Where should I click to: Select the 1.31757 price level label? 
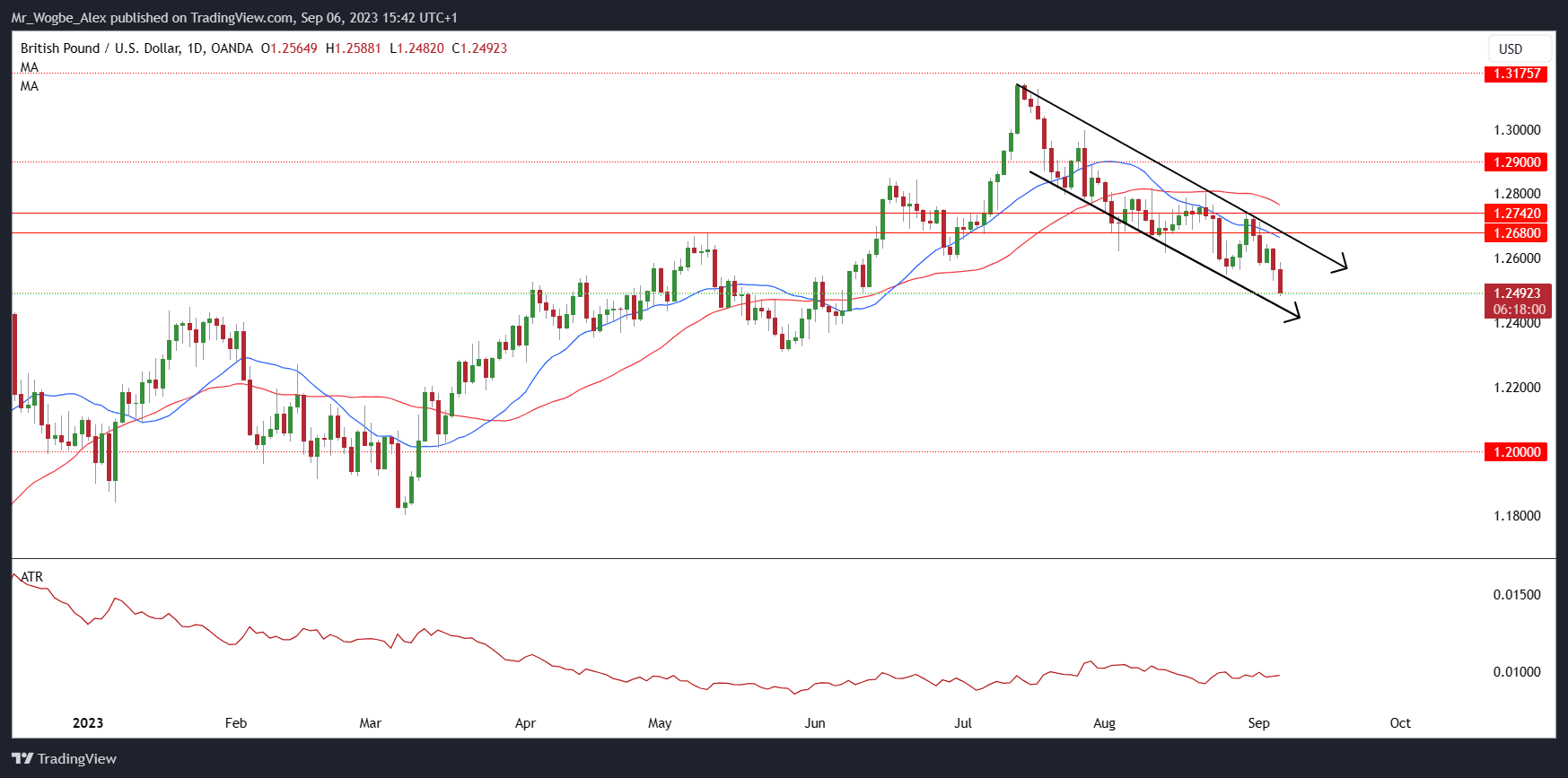coord(1517,74)
